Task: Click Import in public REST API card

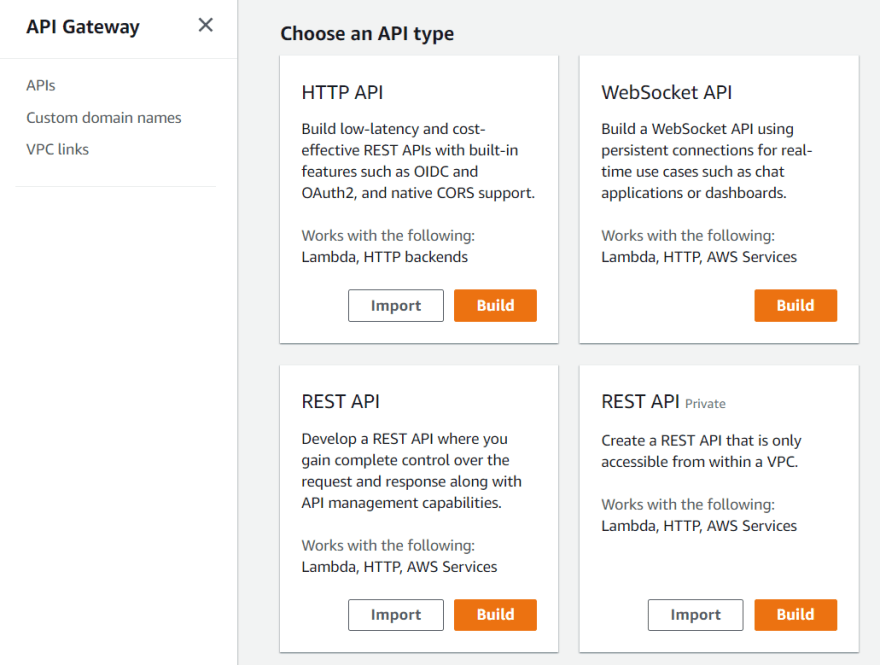Action: 396,614
